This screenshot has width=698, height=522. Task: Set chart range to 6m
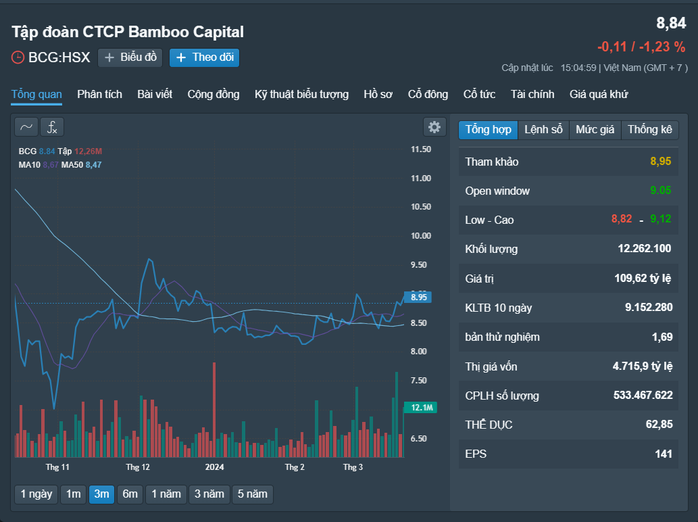130,494
